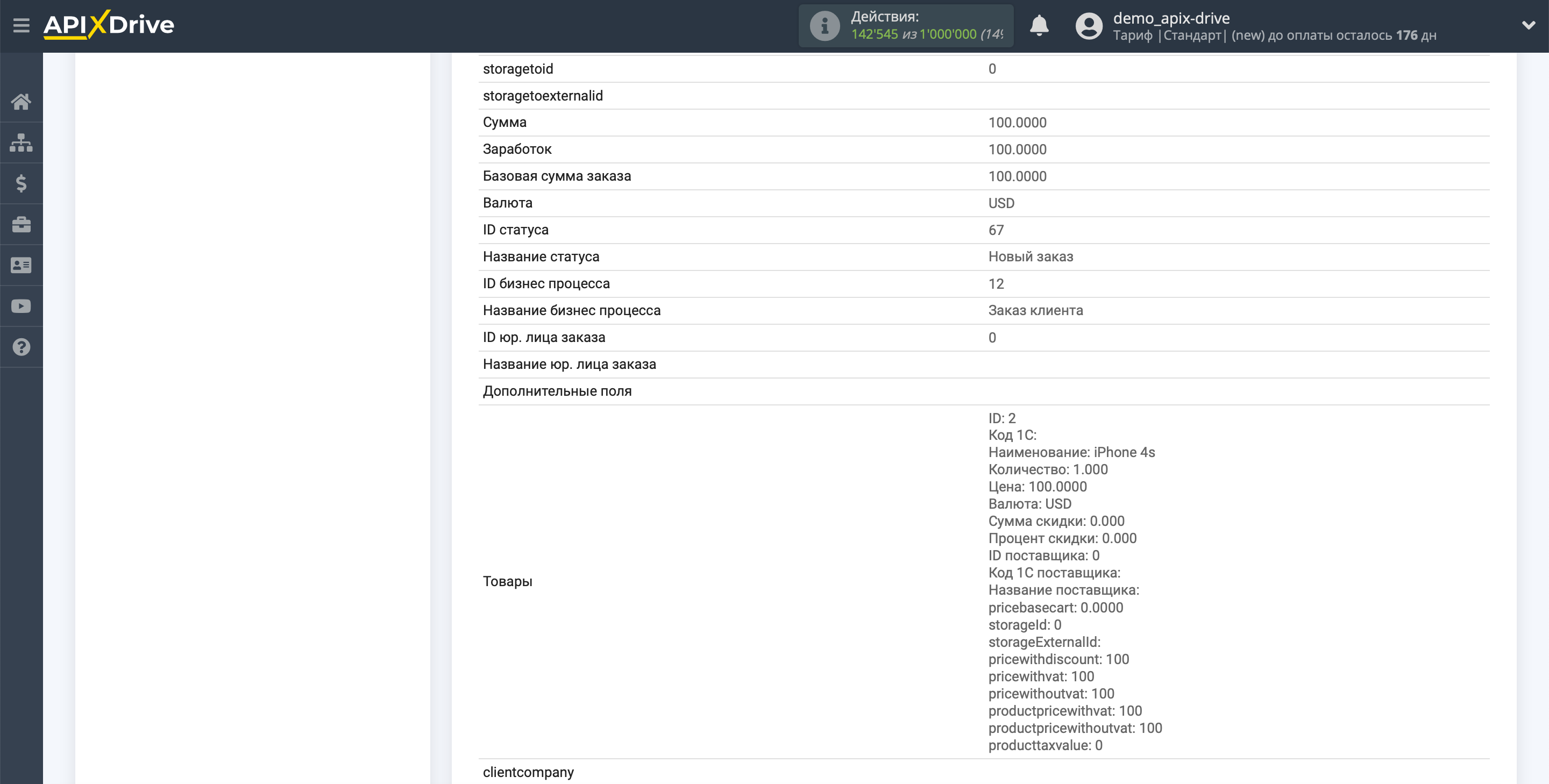Select the 'Валюта' field label
The image size is (1549, 784).
click(508, 203)
